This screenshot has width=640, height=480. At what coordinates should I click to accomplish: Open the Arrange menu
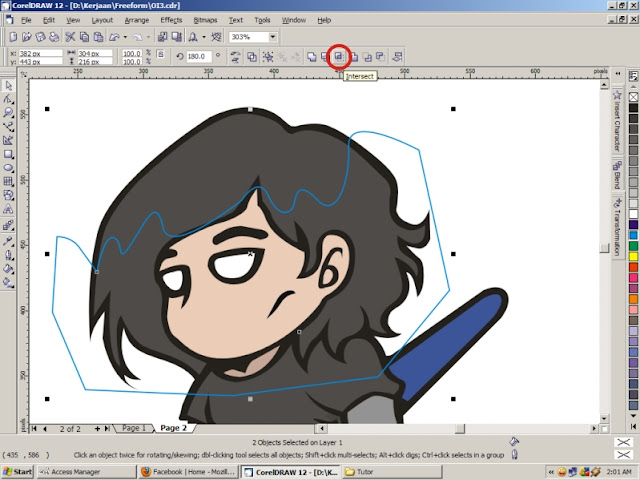coord(137,20)
